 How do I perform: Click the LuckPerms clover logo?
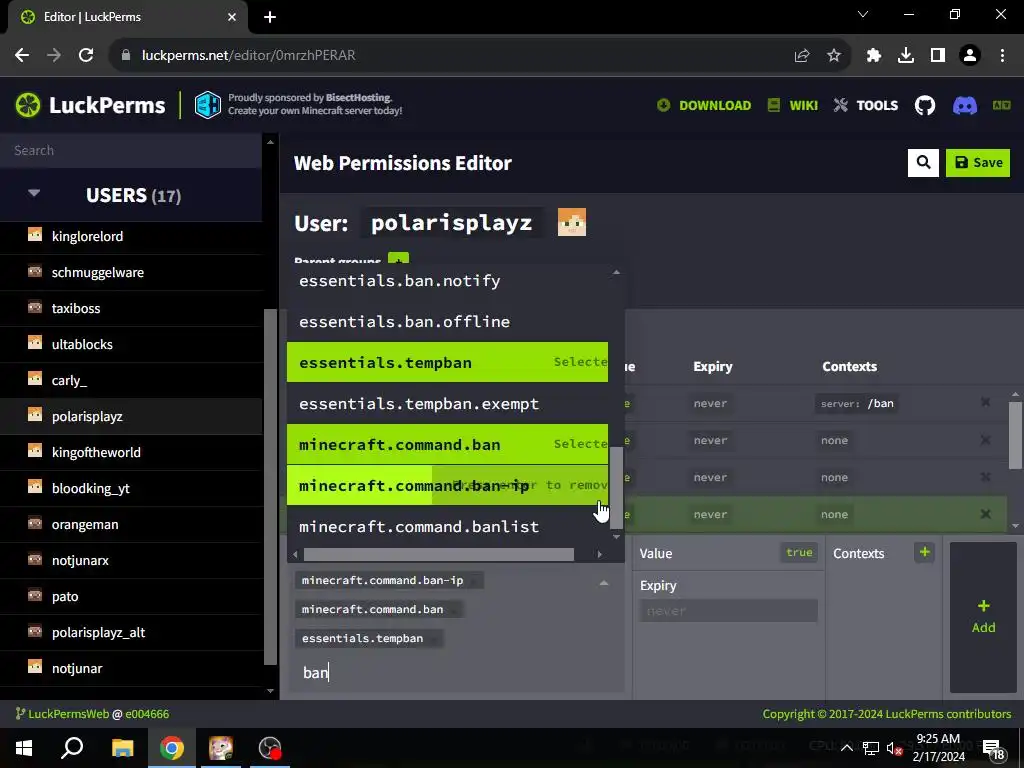point(28,105)
